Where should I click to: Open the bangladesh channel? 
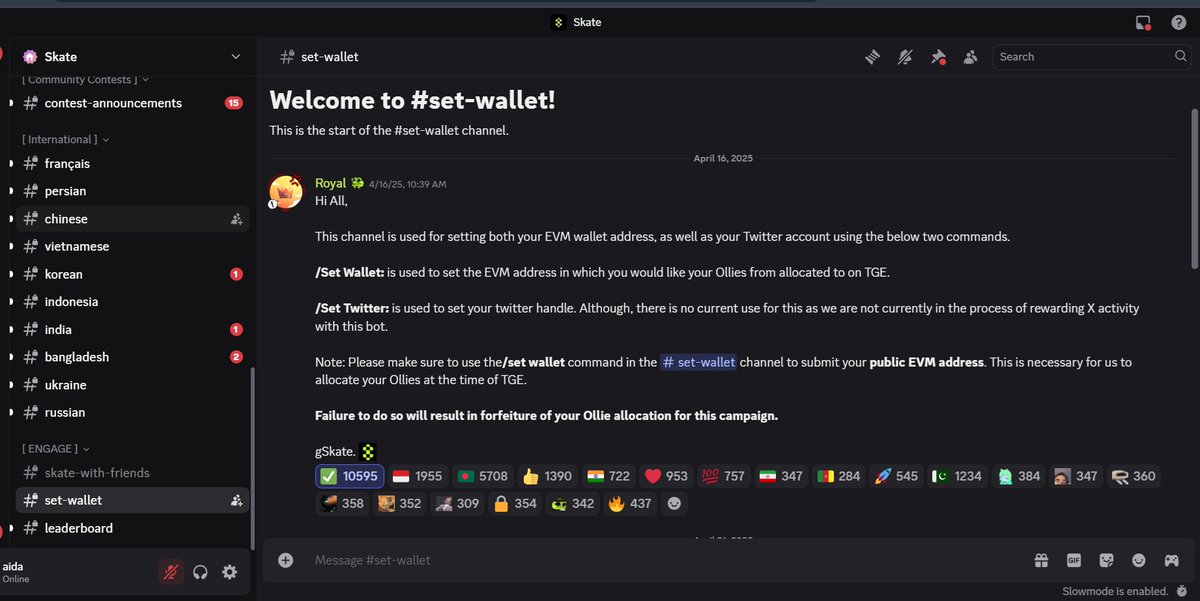[x=132, y=357]
